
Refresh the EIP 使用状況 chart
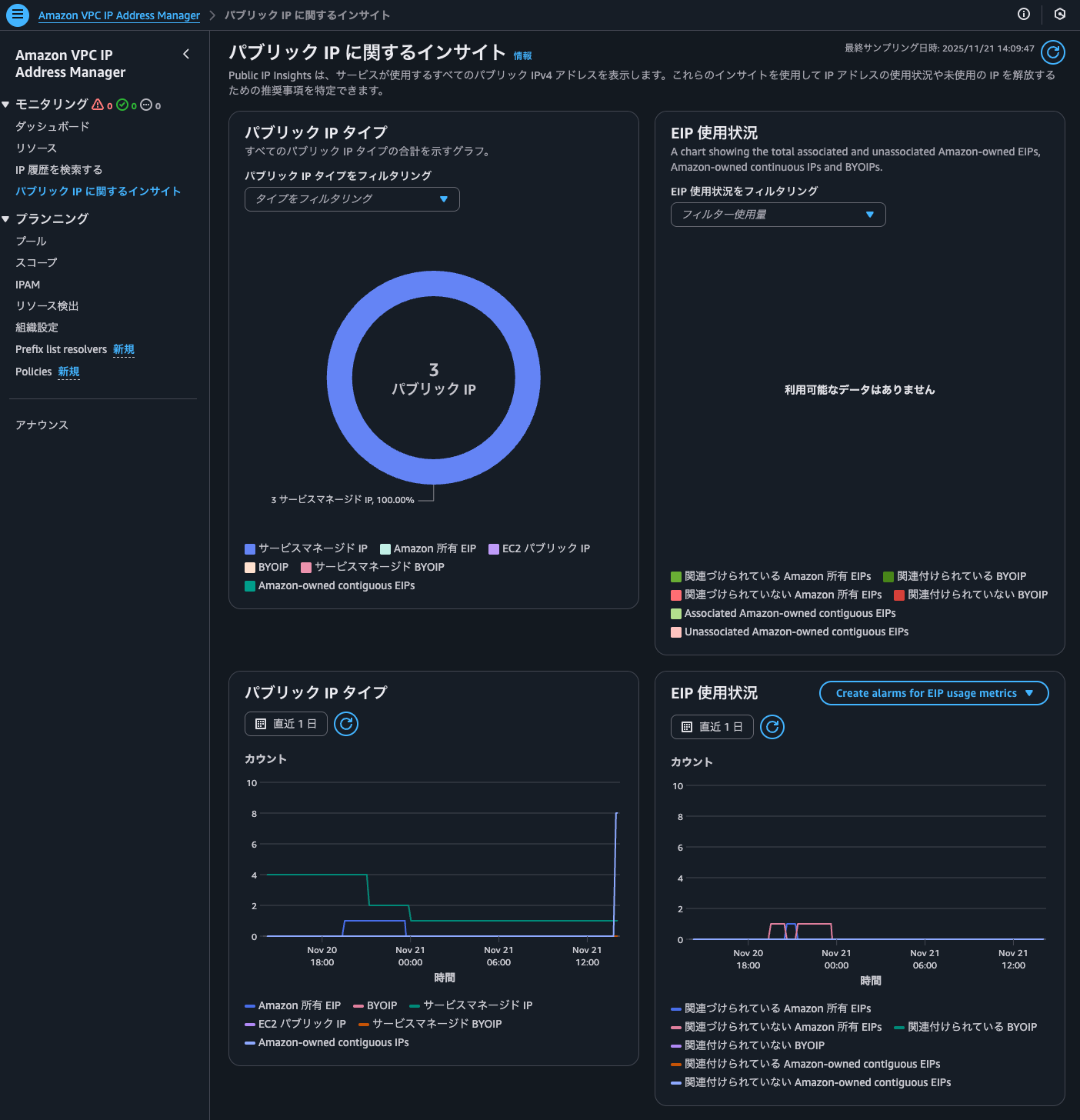coord(772,727)
